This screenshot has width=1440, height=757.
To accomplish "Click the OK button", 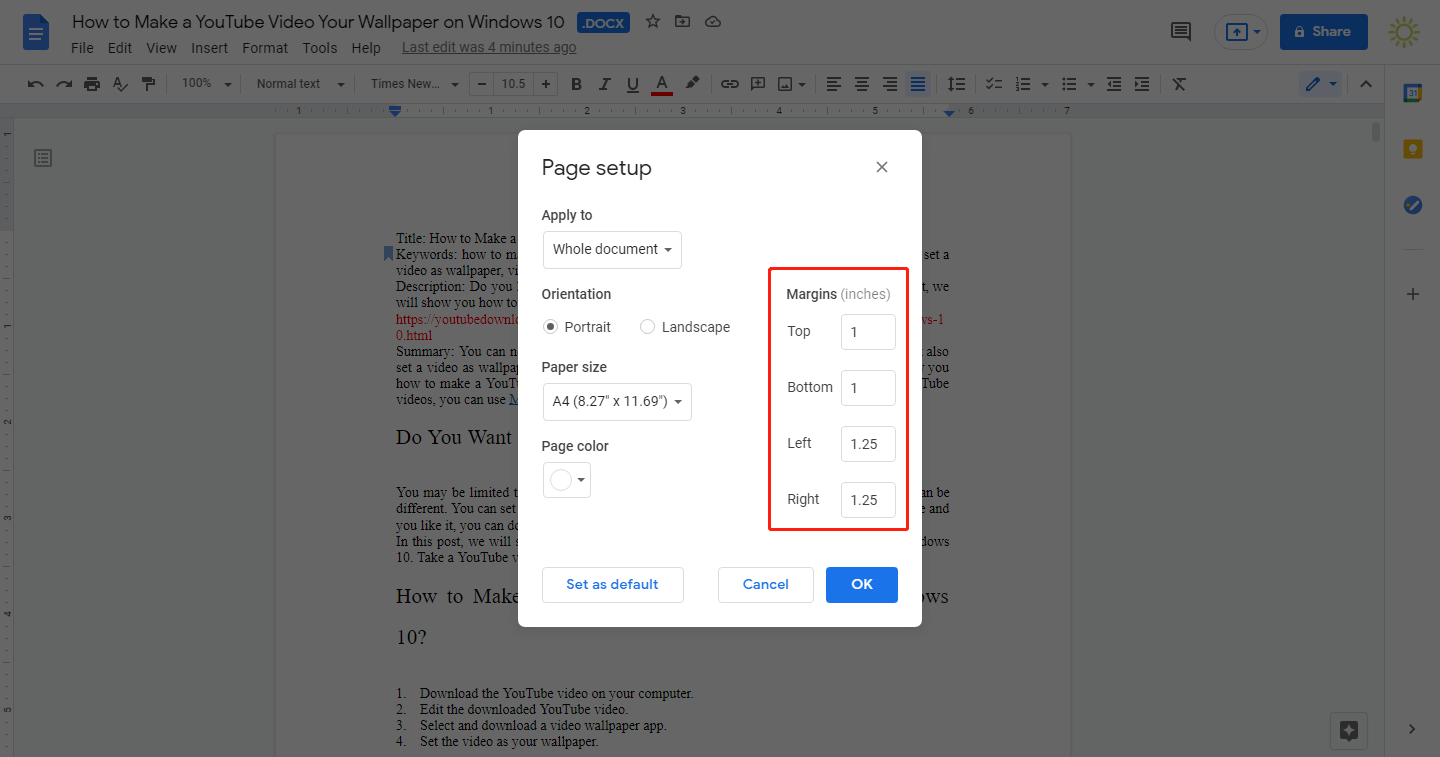I will (862, 585).
